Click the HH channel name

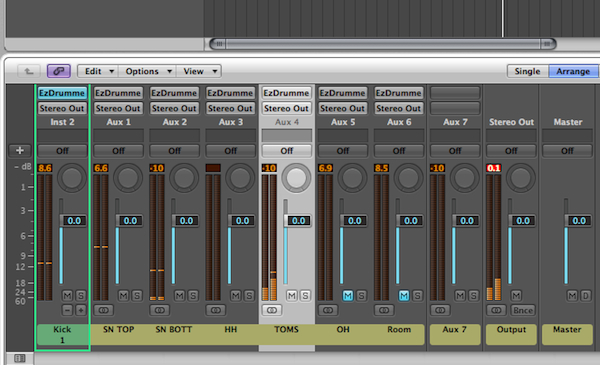(231, 329)
